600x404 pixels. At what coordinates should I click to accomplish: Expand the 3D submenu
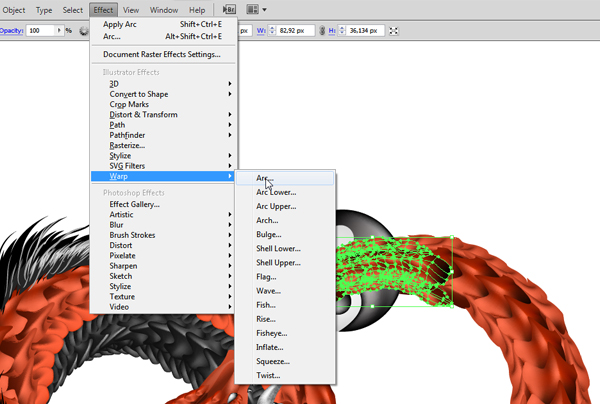(x=163, y=84)
